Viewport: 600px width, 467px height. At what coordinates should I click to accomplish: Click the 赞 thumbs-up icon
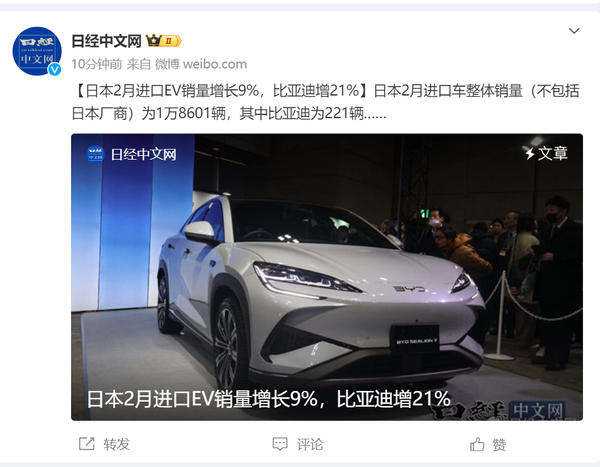[x=477, y=444]
